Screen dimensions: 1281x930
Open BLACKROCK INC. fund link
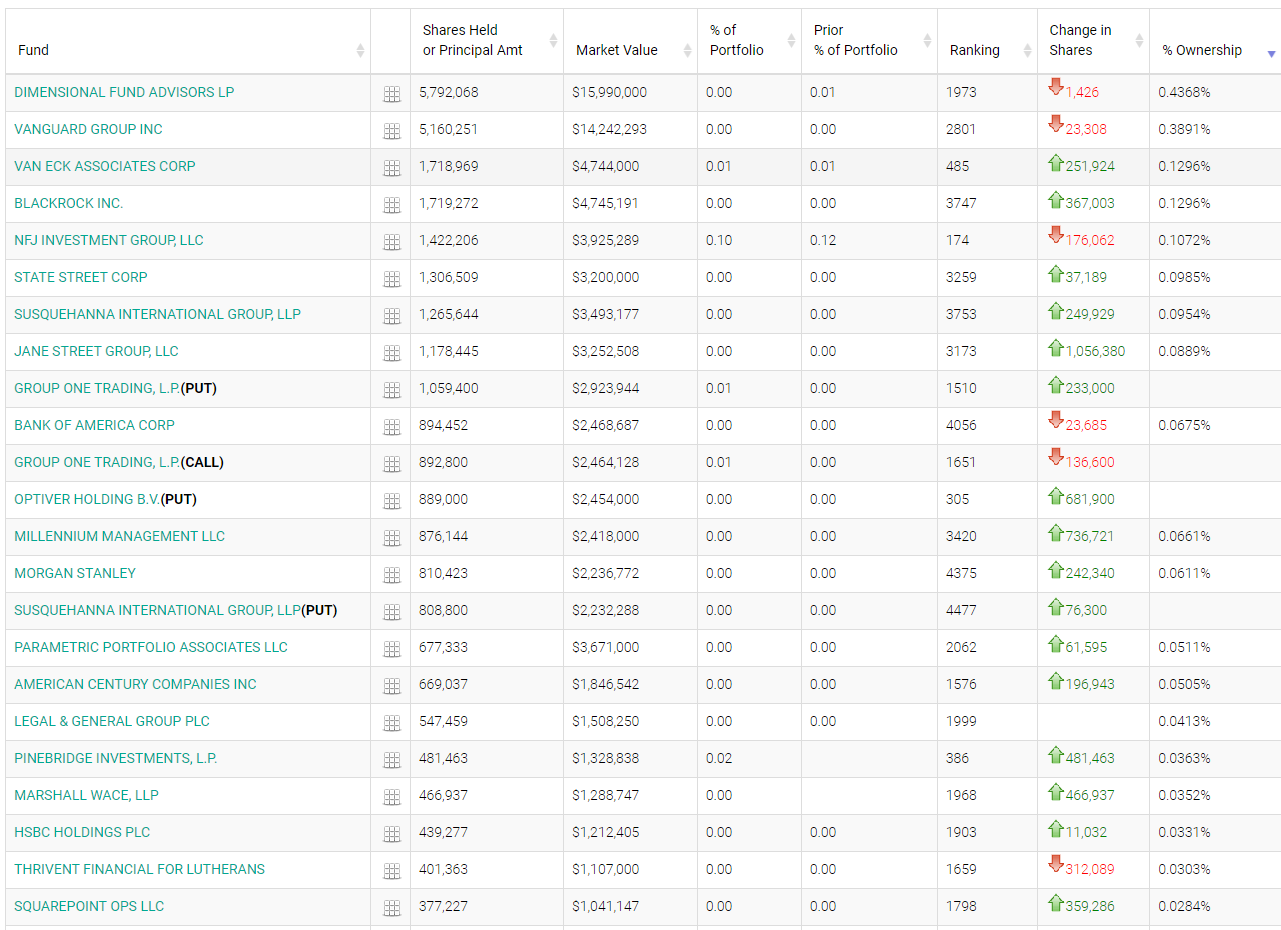[x=69, y=203]
